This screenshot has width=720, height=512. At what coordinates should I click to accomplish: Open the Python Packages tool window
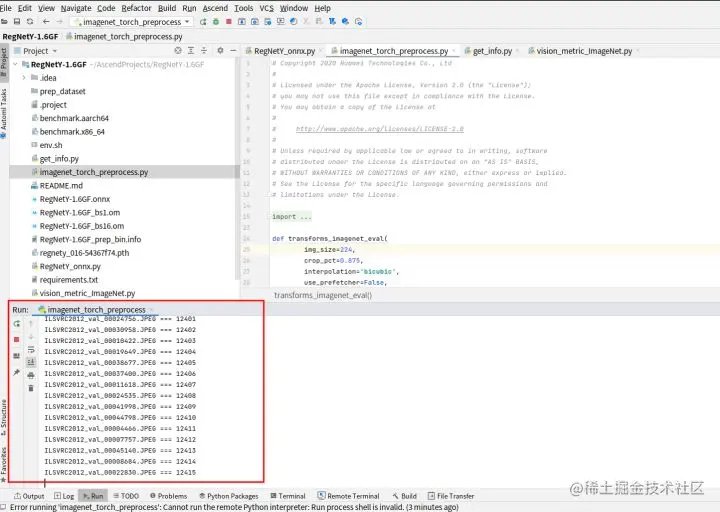(228, 496)
